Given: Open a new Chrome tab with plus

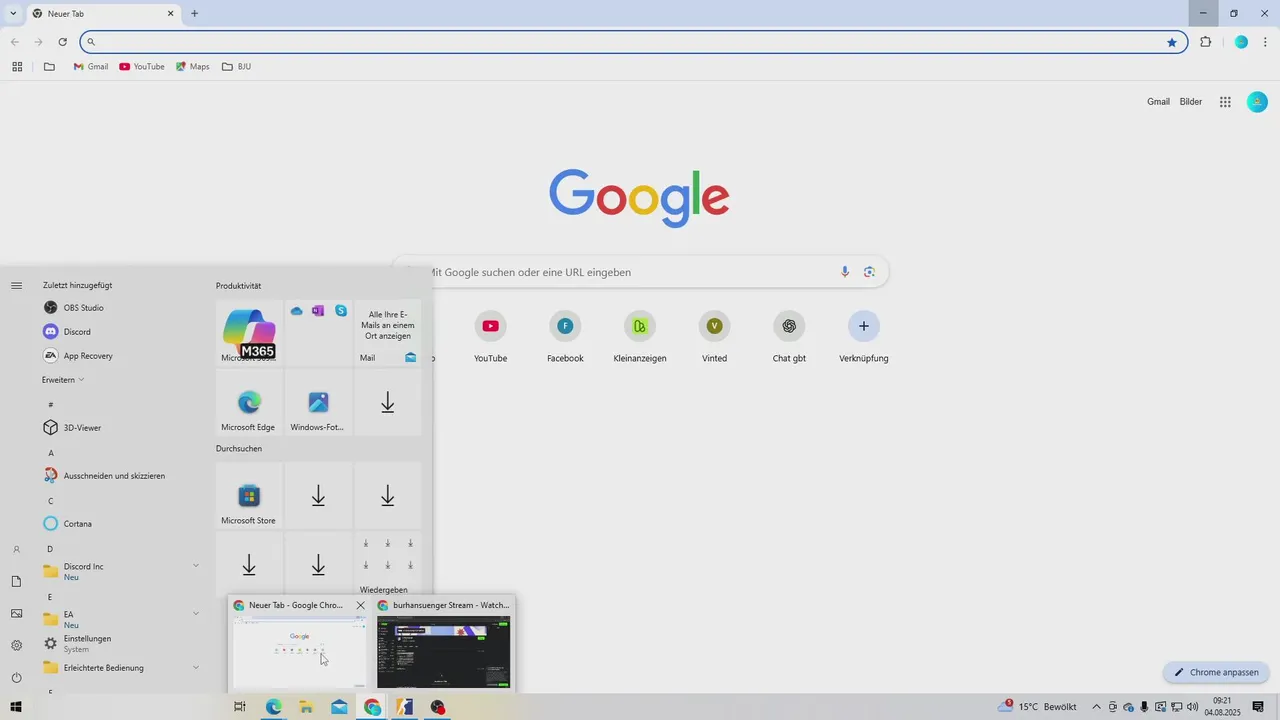Looking at the screenshot, I should tap(194, 13).
